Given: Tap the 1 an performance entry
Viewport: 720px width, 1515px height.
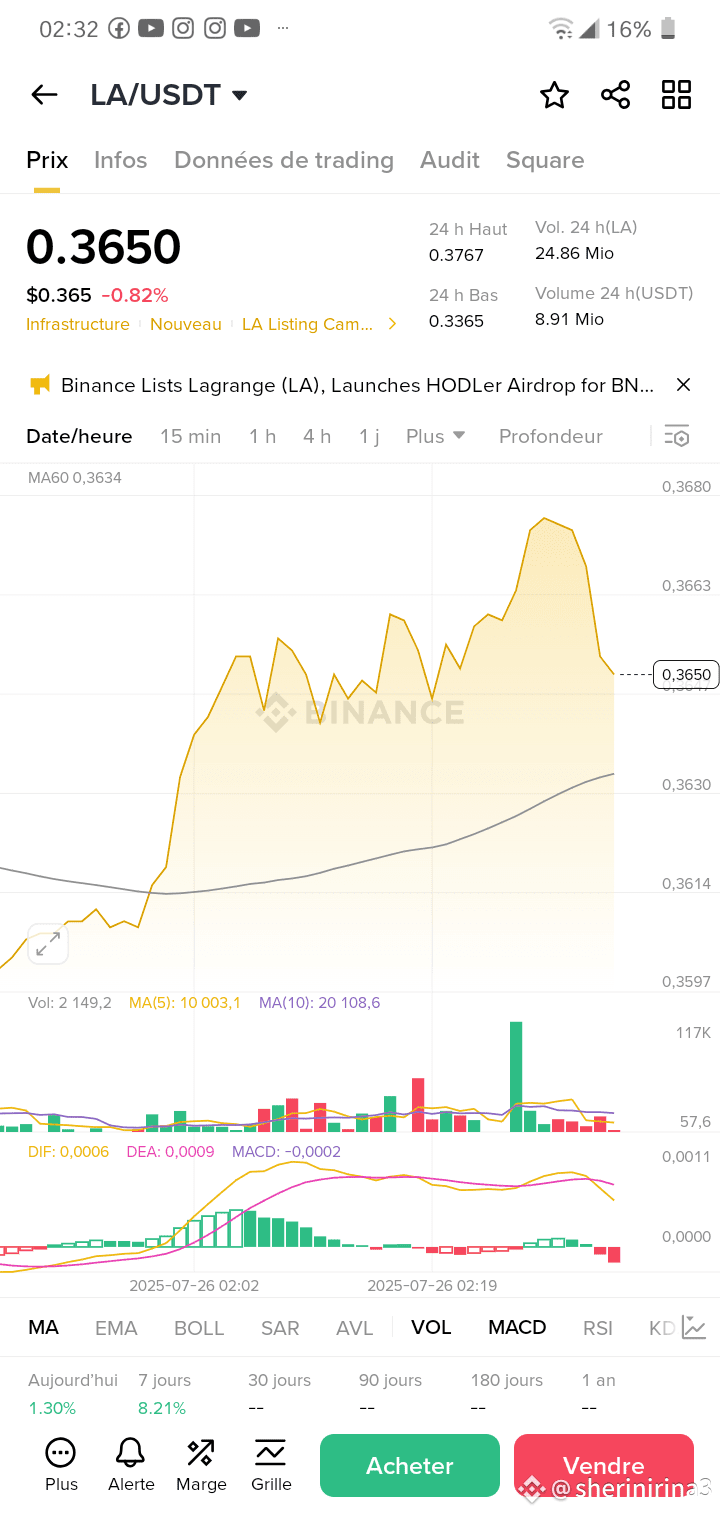Looking at the screenshot, I should coord(599,1394).
